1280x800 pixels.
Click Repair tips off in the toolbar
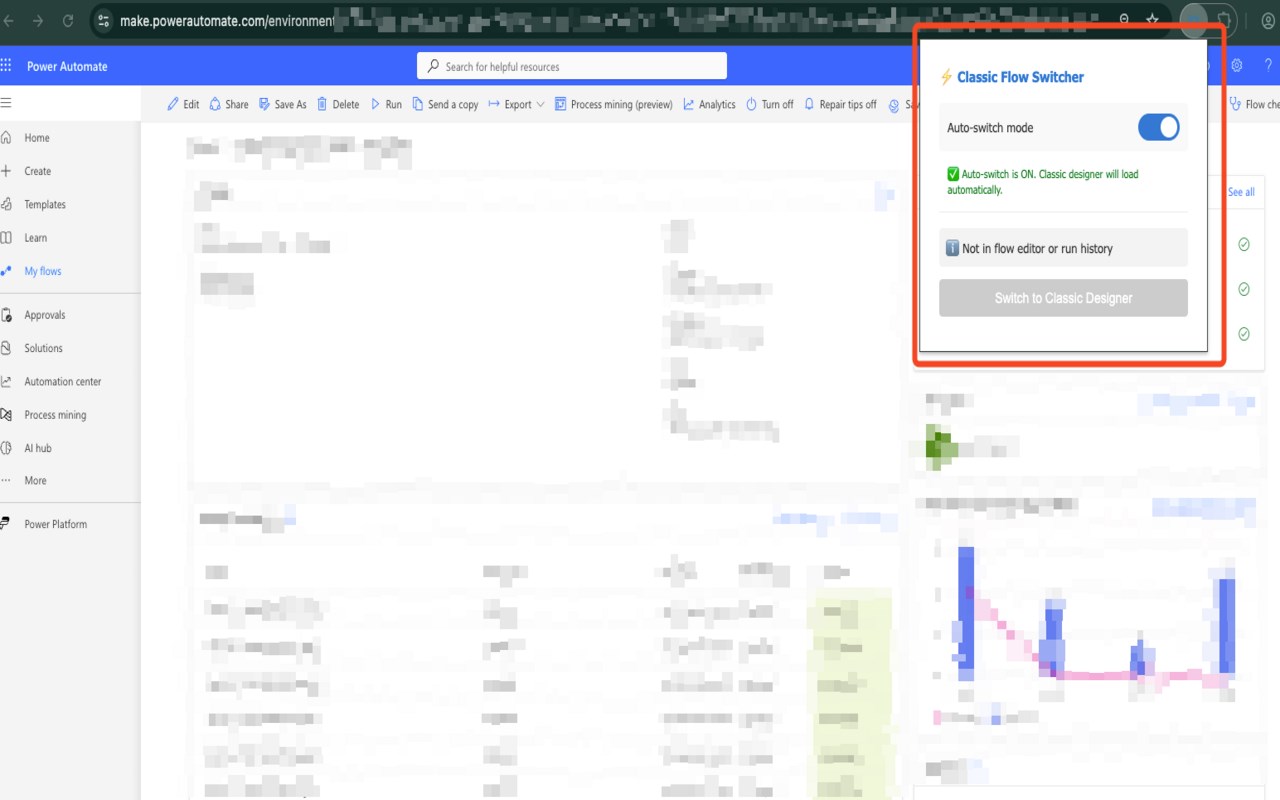[840, 104]
